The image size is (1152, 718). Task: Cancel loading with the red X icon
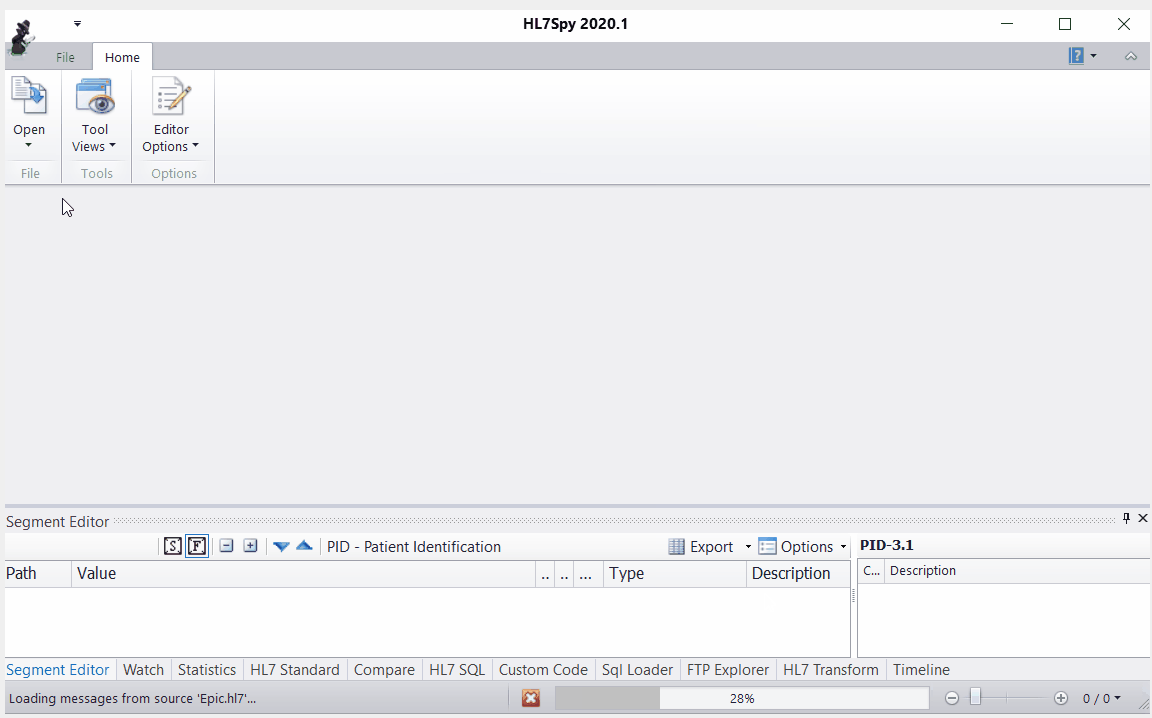click(530, 698)
